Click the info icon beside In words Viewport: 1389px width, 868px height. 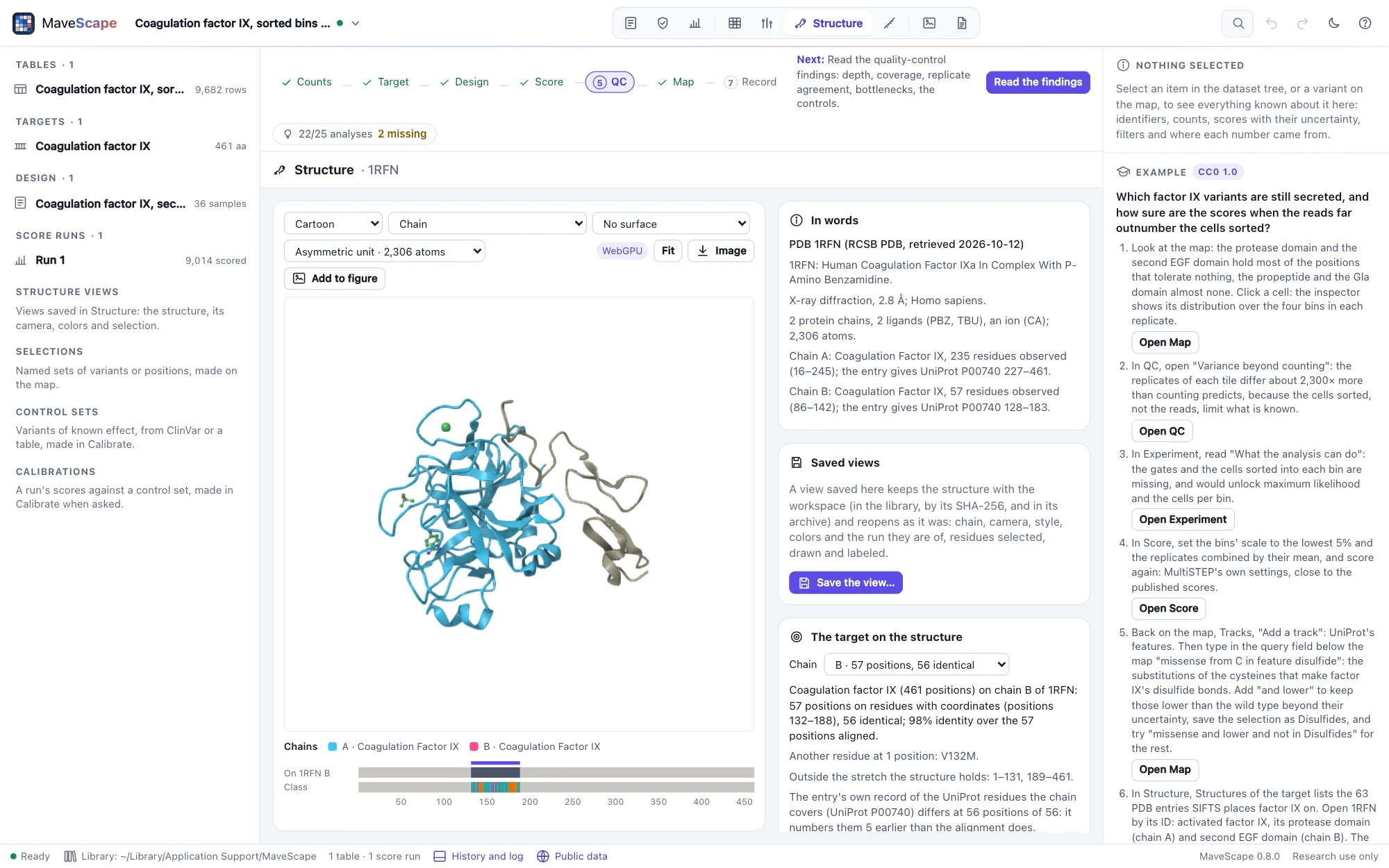(797, 220)
